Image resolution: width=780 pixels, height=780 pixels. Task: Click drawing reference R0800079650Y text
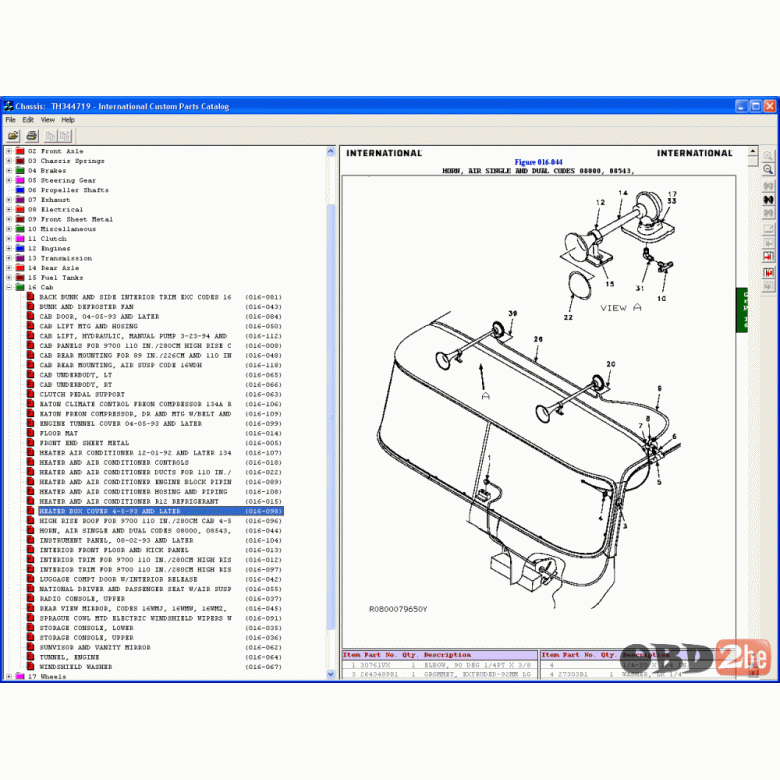(398, 609)
